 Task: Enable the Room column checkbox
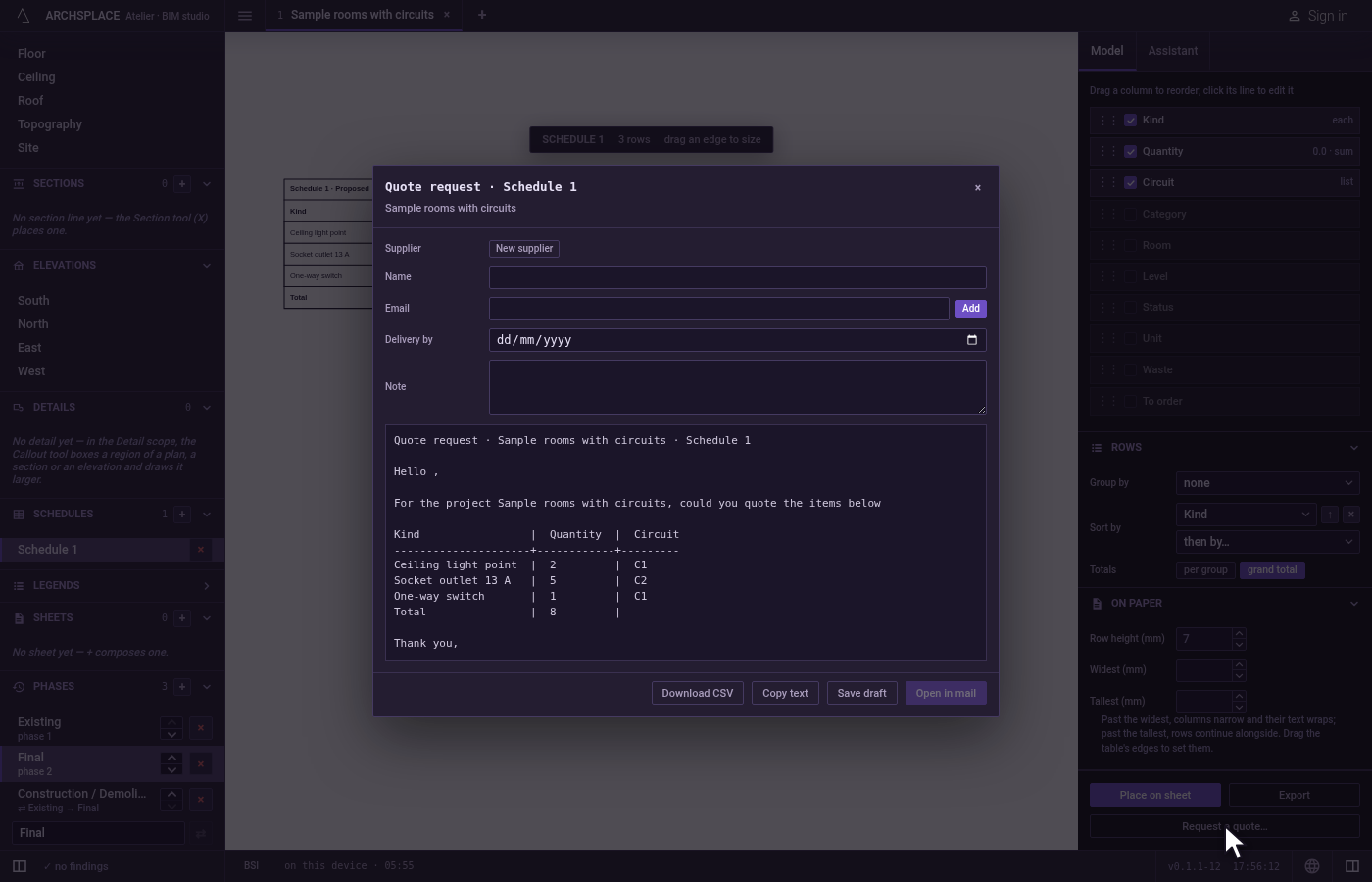pos(1131,246)
